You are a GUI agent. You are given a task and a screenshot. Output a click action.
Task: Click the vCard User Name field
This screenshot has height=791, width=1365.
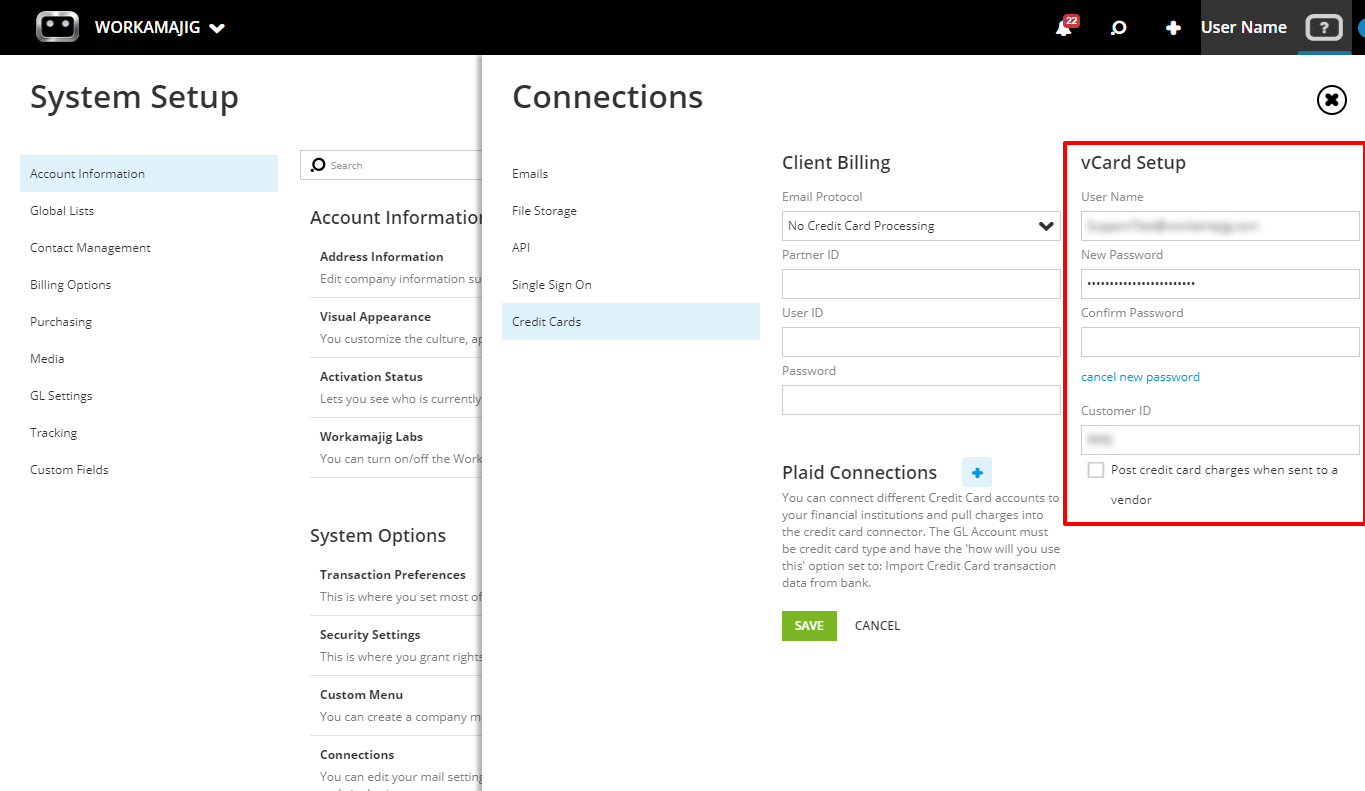tap(1220, 226)
